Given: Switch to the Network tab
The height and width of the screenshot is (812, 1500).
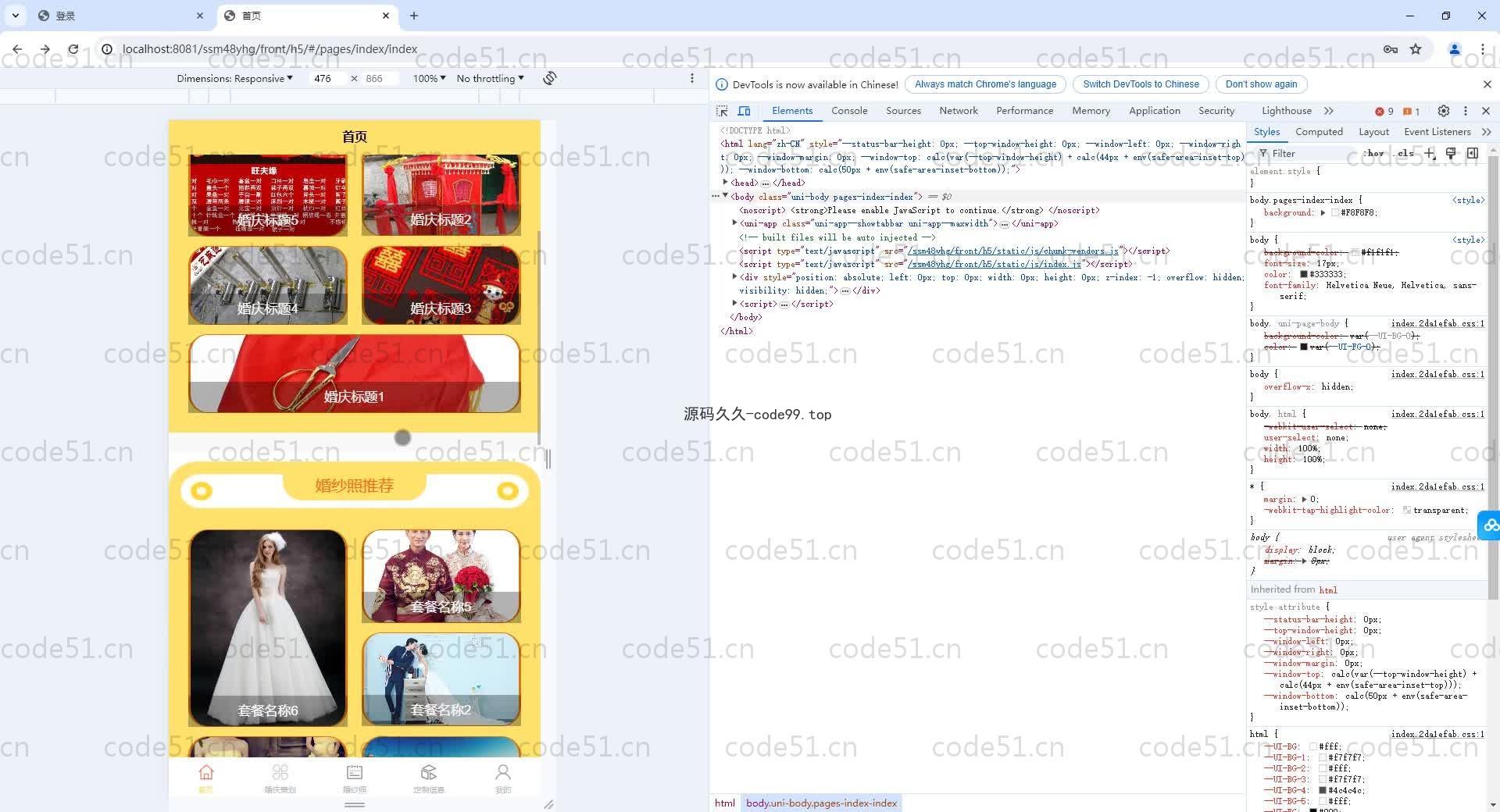Looking at the screenshot, I should [959, 111].
